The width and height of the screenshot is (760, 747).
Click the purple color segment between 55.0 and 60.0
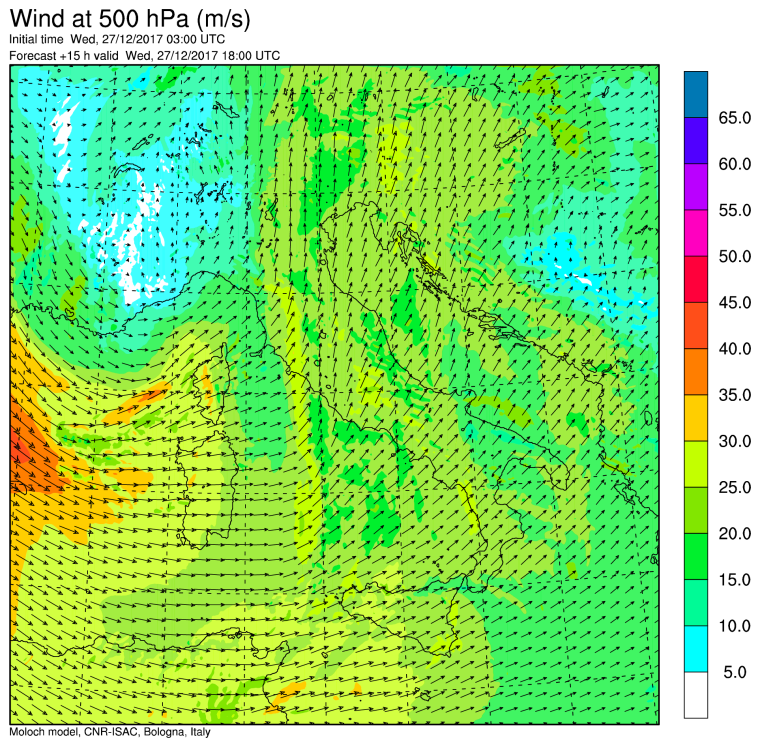(x=696, y=187)
